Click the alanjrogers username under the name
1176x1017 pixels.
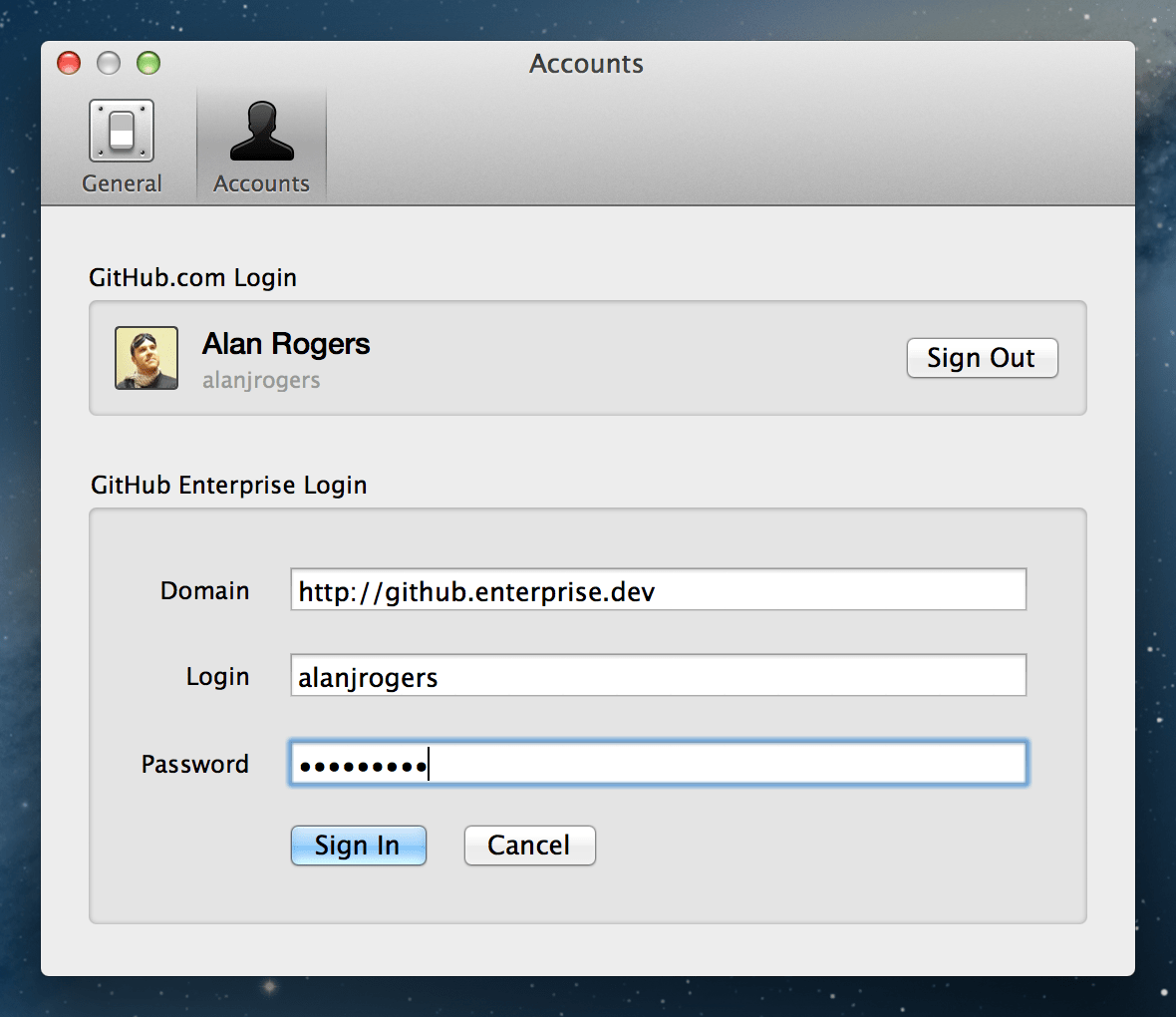point(261,381)
